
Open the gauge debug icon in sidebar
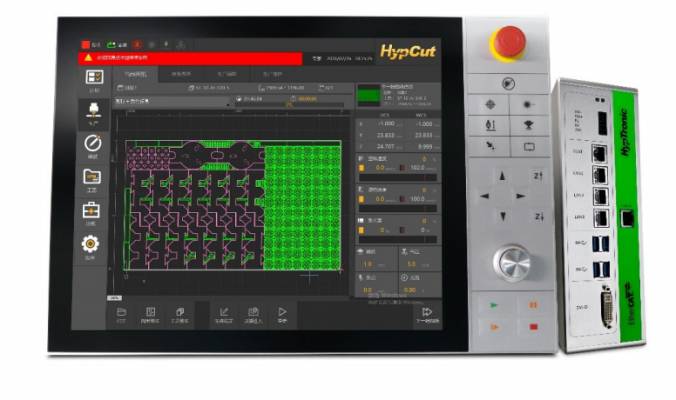(x=91, y=142)
